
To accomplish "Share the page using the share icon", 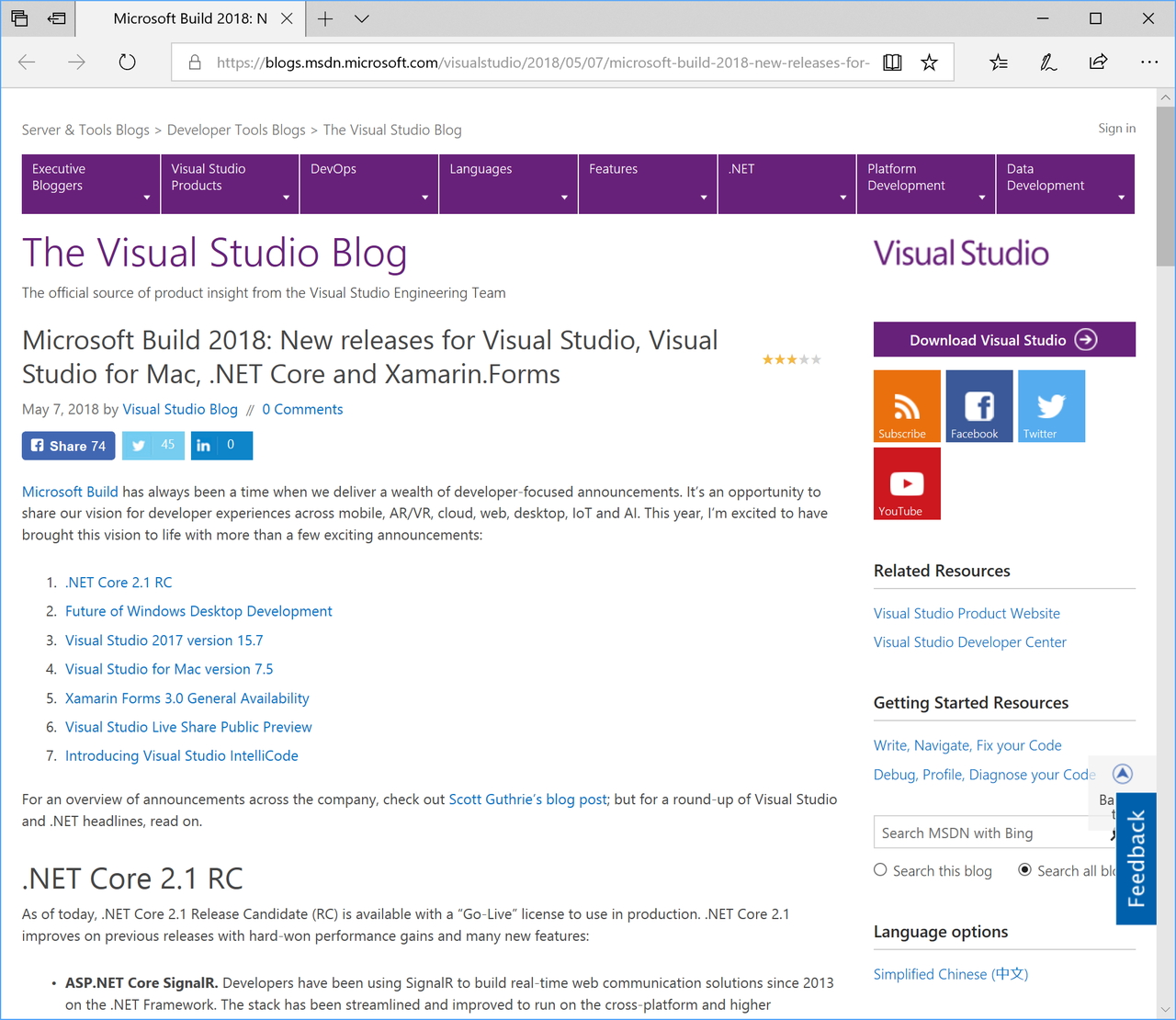I will point(1097,62).
